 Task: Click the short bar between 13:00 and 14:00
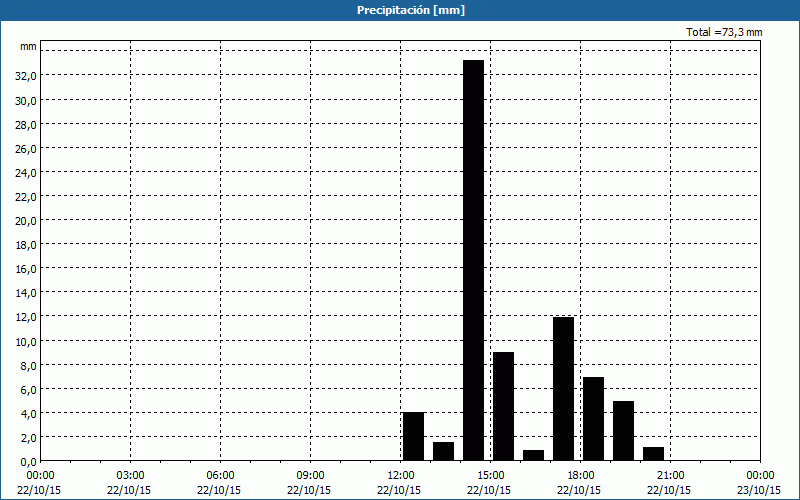pos(443,451)
